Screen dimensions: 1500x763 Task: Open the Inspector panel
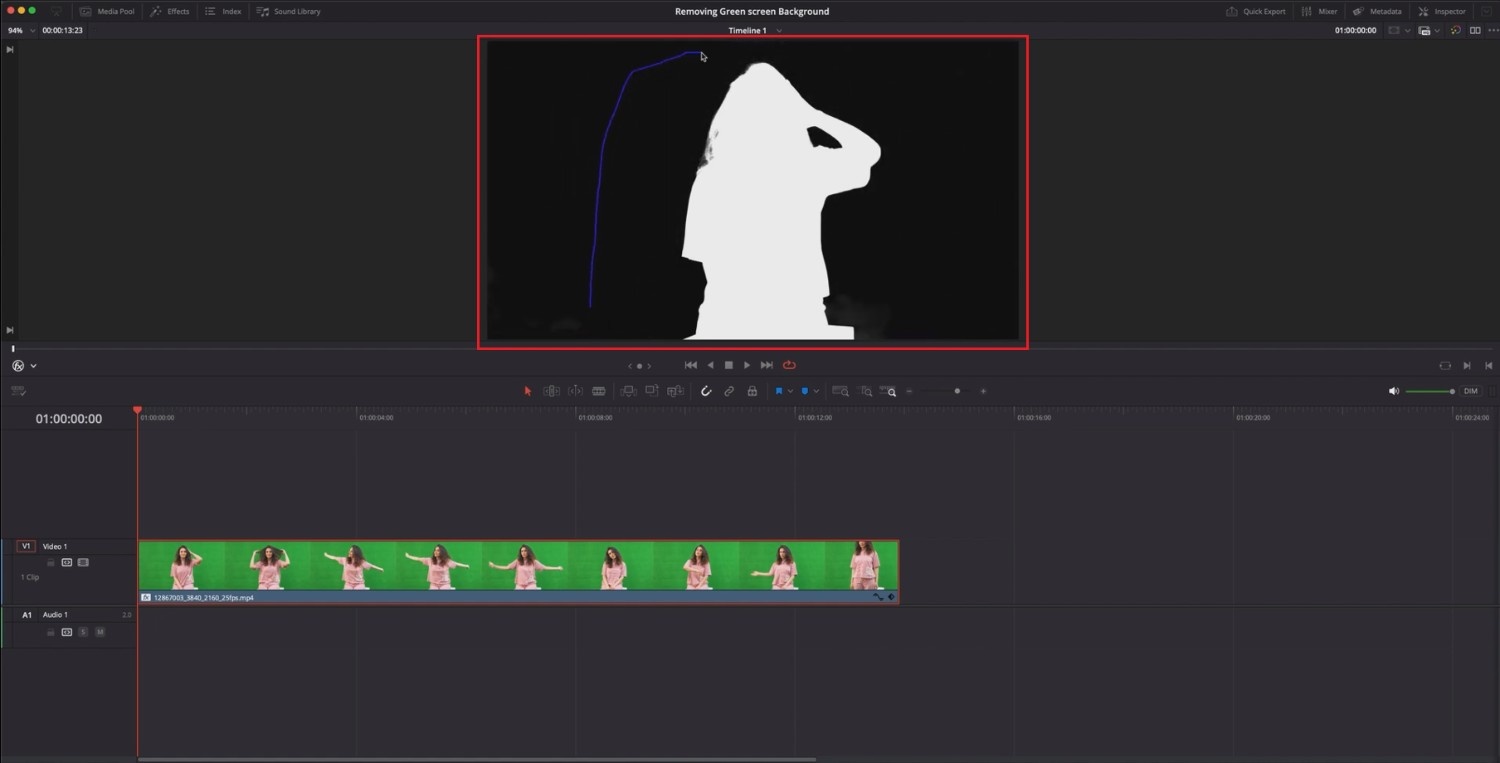pos(1442,11)
